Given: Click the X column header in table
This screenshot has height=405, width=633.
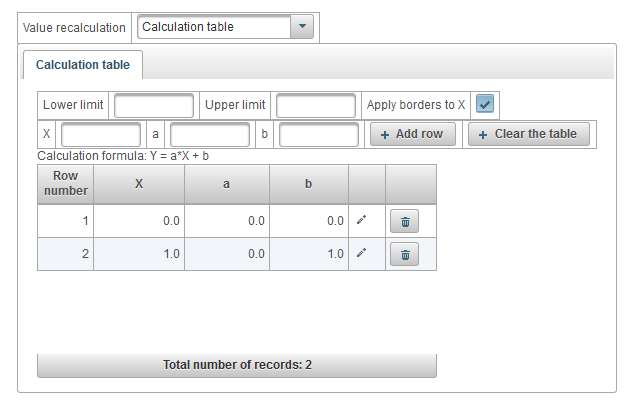Looking at the screenshot, I should [139, 184].
